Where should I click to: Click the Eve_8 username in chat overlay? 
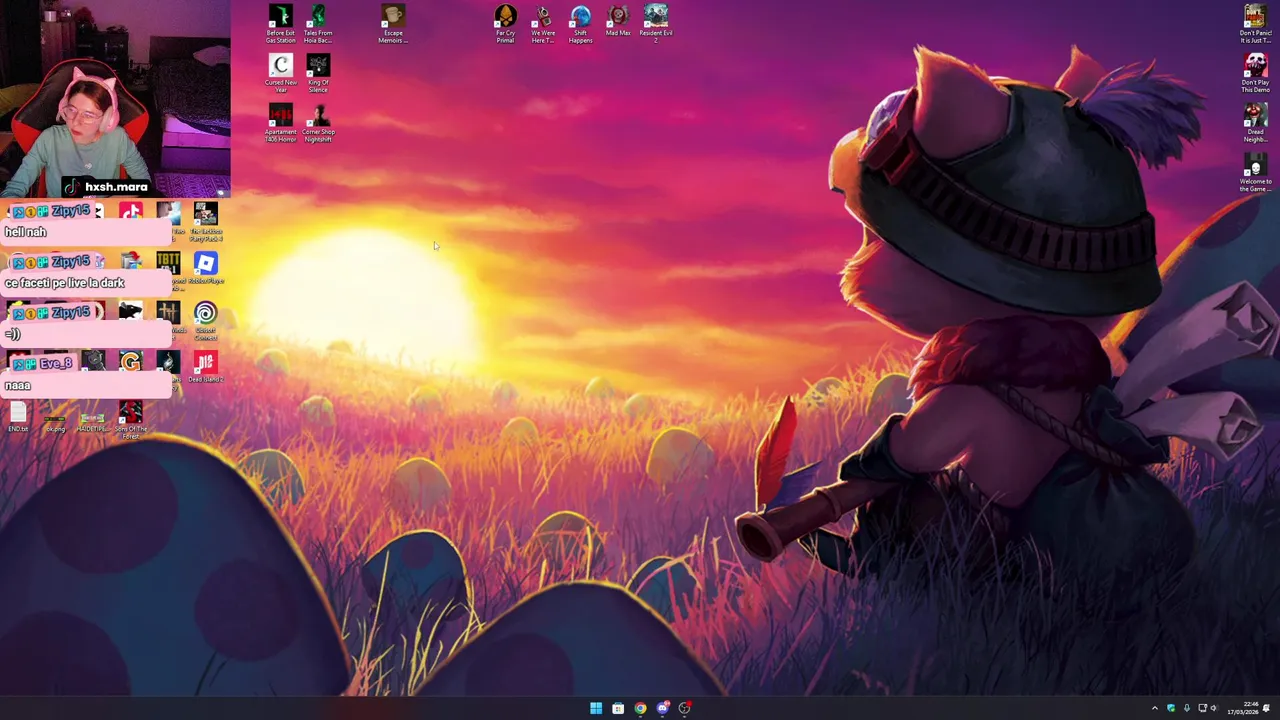56,364
